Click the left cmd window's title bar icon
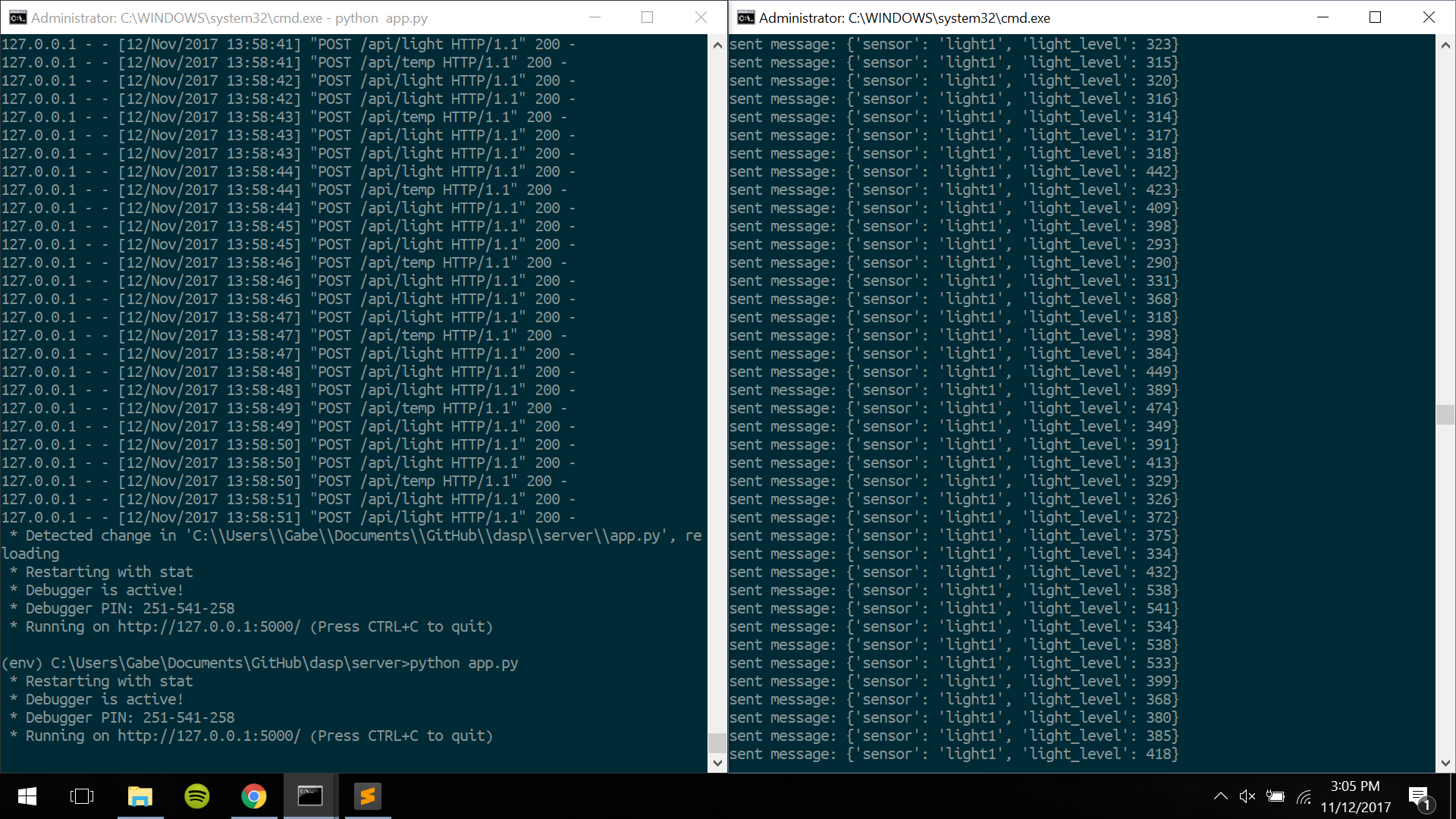Screen dimensions: 1456x819 (x=18, y=17)
